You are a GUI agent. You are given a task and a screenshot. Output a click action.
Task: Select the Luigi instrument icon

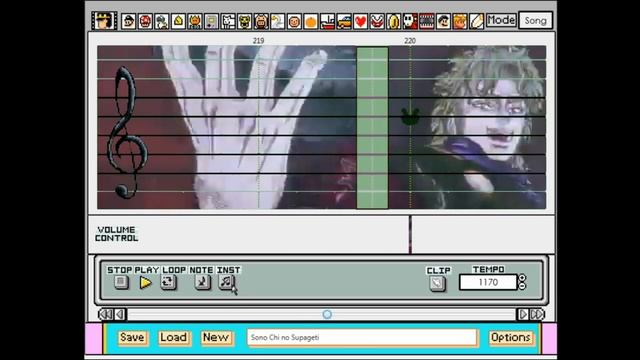coord(443,21)
